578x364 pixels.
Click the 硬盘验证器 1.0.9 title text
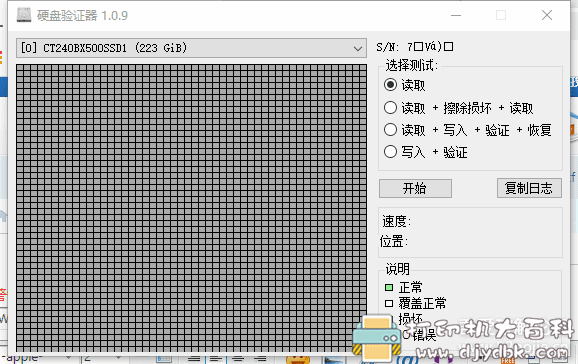(82, 15)
